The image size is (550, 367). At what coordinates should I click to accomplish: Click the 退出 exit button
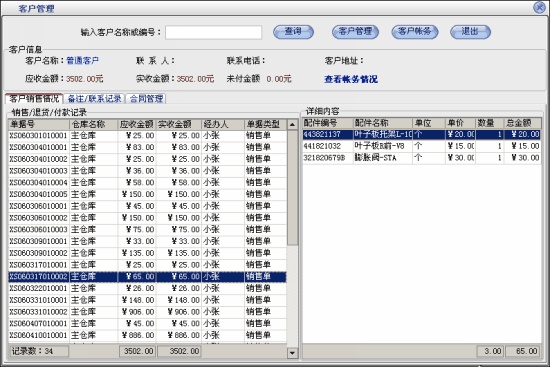[470, 32]
